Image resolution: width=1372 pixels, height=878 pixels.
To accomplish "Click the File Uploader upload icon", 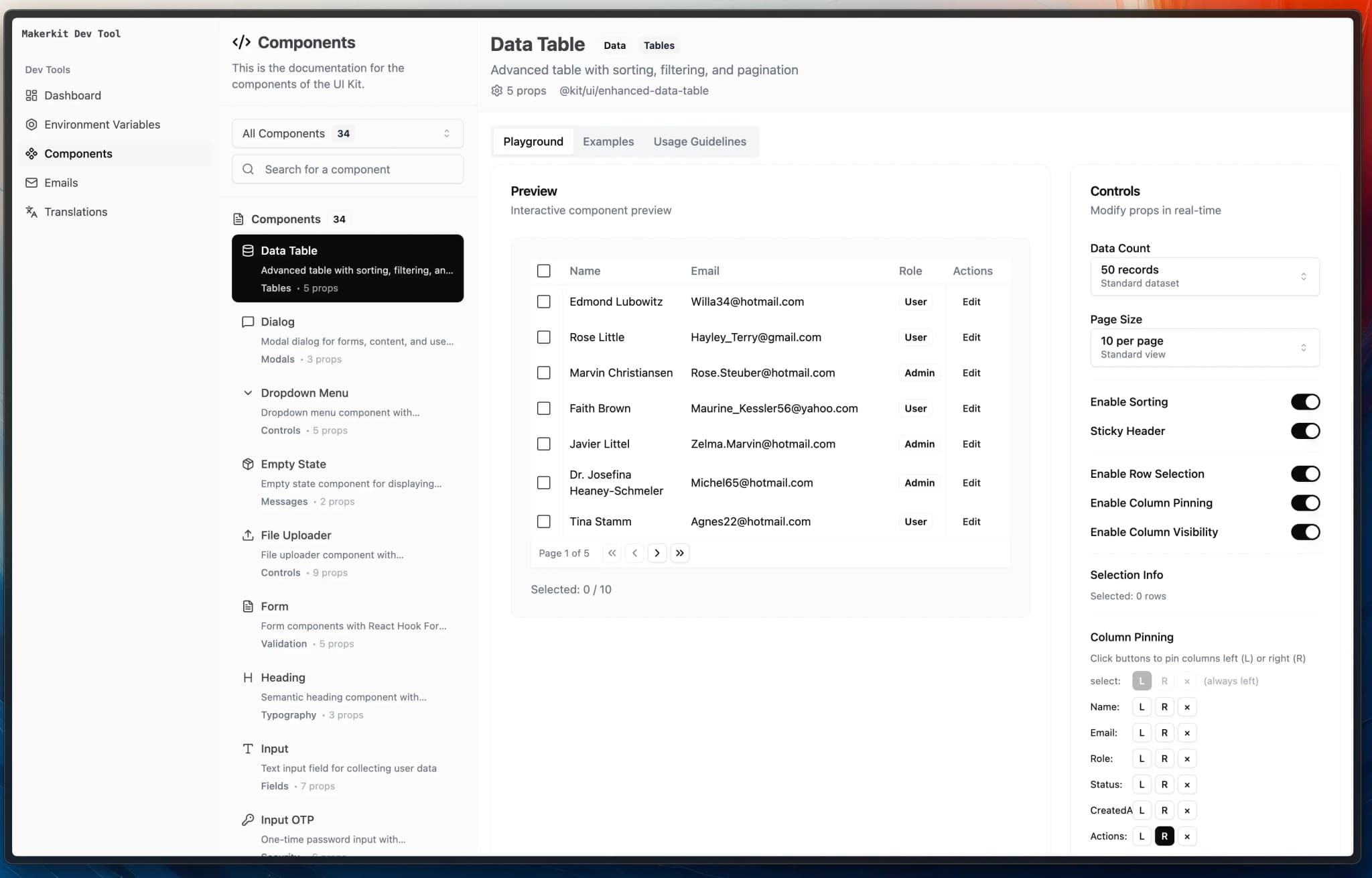I will pyautogui.click(x=247, y=535).
